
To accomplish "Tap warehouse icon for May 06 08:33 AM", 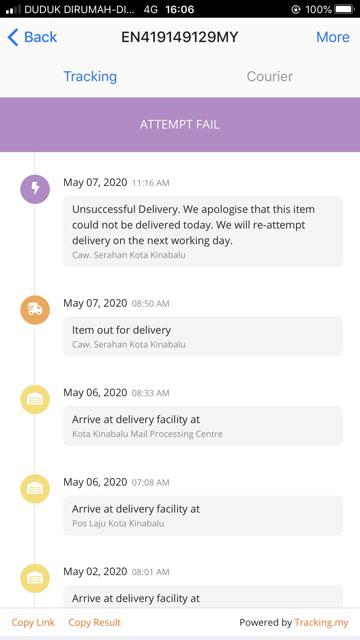I will pos(35,400).
